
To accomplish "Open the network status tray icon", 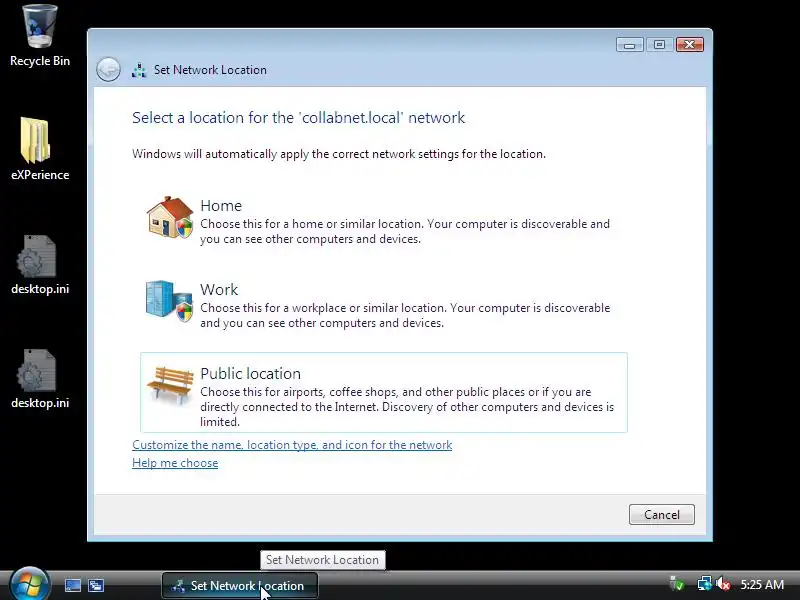I will point(704,584).
